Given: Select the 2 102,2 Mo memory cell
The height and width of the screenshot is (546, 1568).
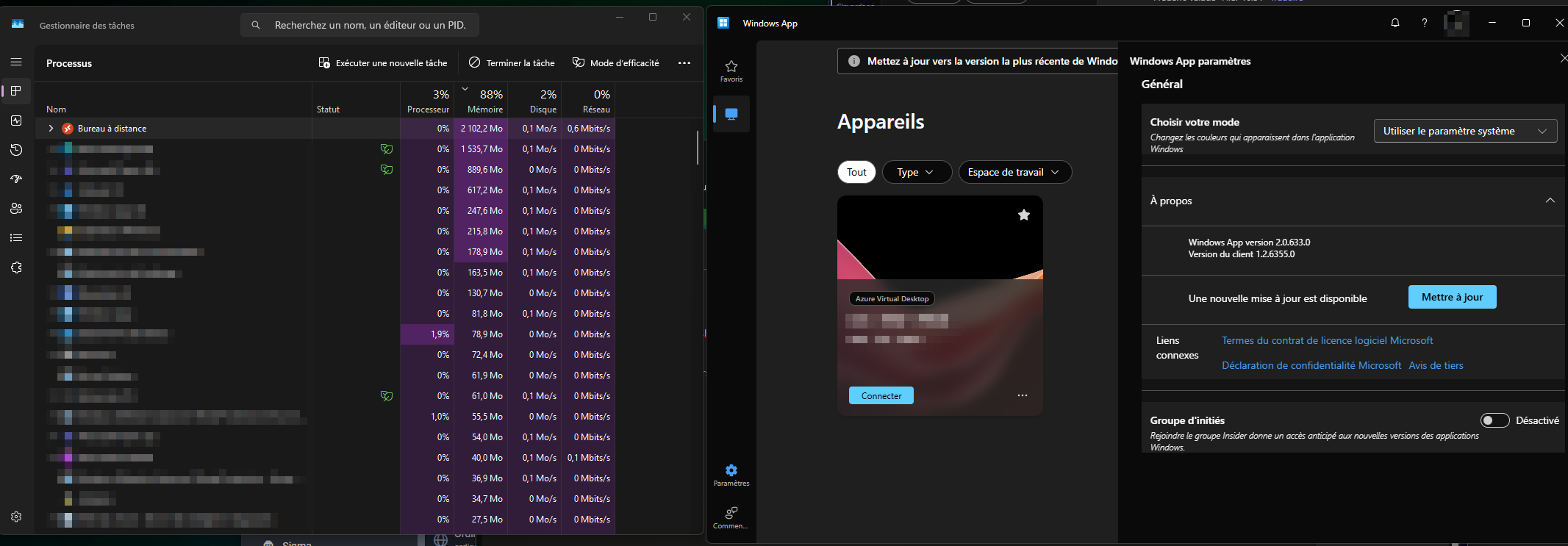Looking at the screenshot, I should tap(482, 129).
